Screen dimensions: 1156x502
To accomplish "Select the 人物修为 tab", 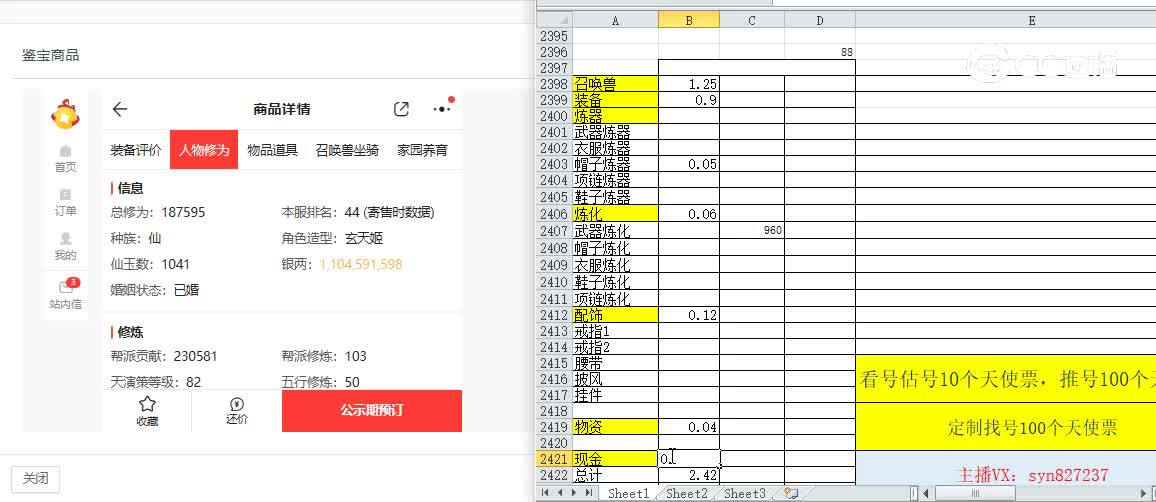I will 203,150.
